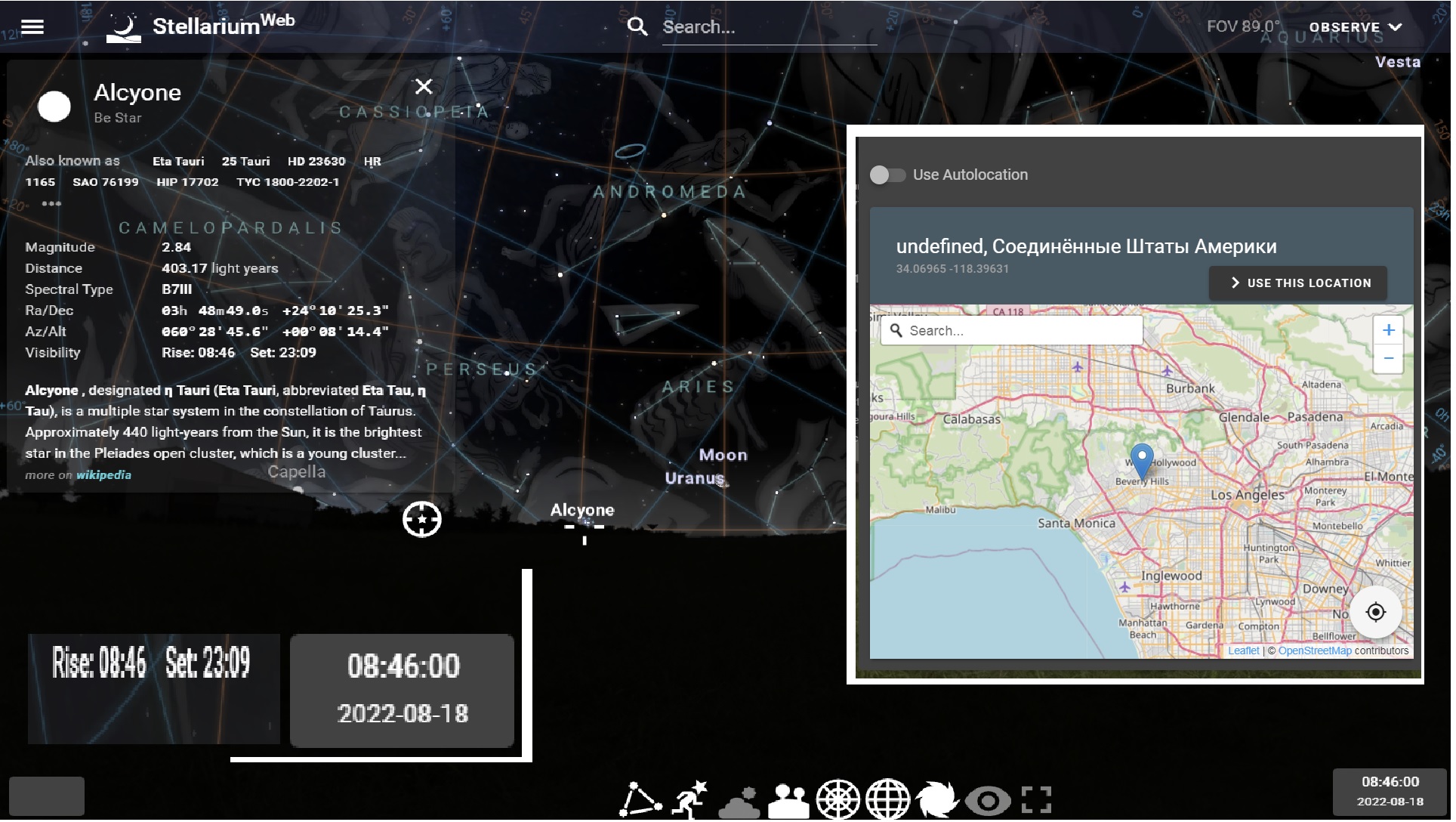This screenshot has height=822, width=1456.
Task: Focus the top Search field
Action: tap(769, 27)
